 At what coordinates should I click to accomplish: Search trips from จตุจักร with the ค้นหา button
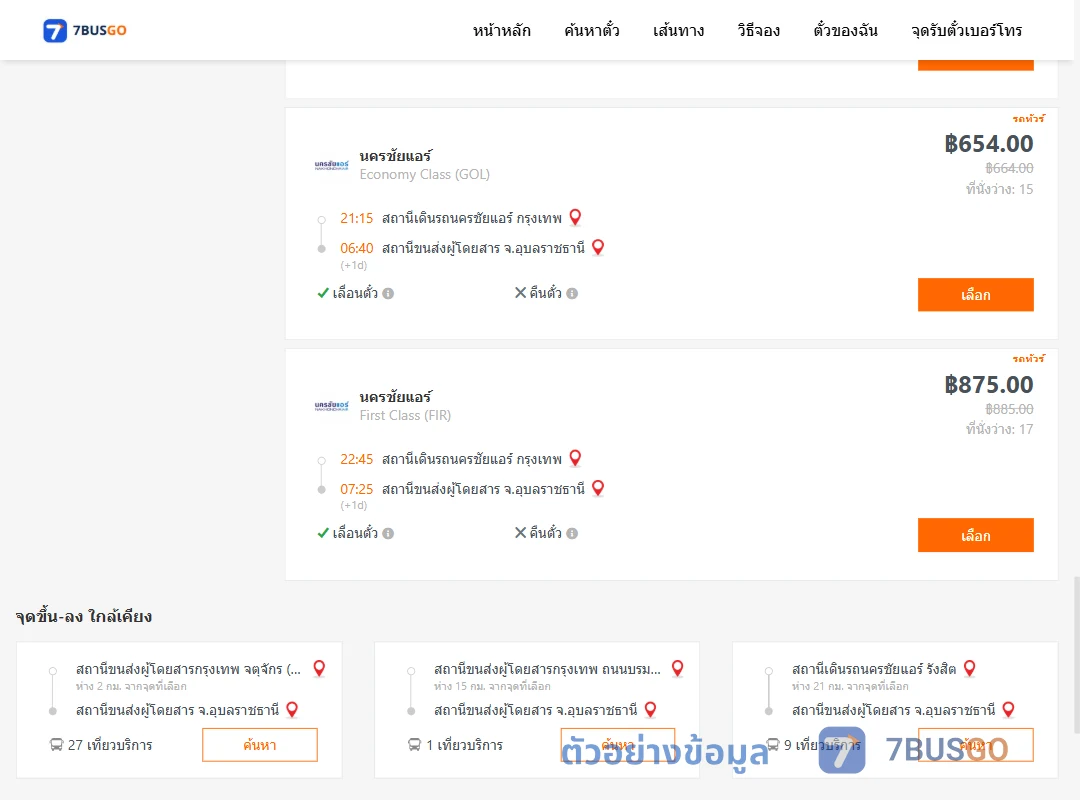260,745
